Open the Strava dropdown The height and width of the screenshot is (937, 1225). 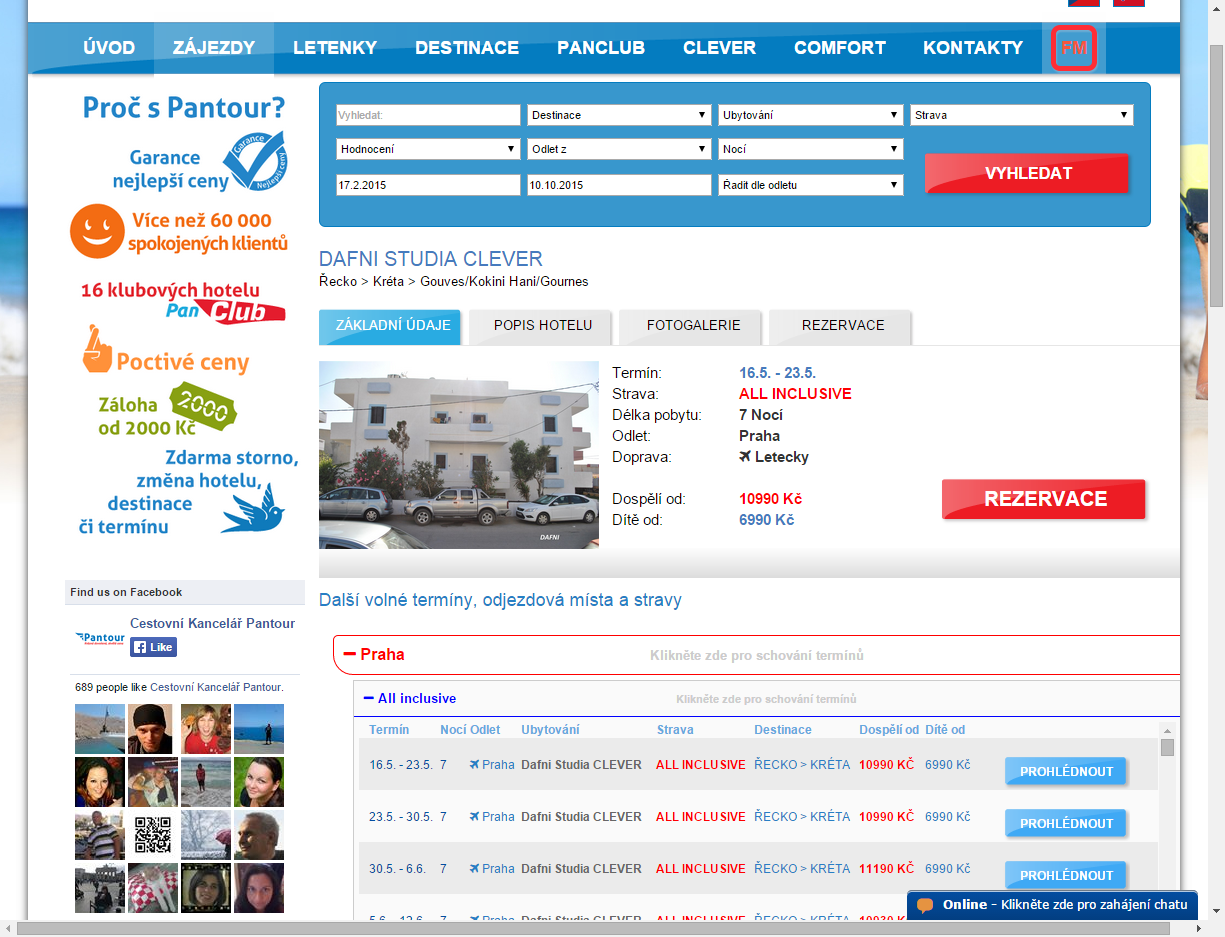pos(1021,115)
